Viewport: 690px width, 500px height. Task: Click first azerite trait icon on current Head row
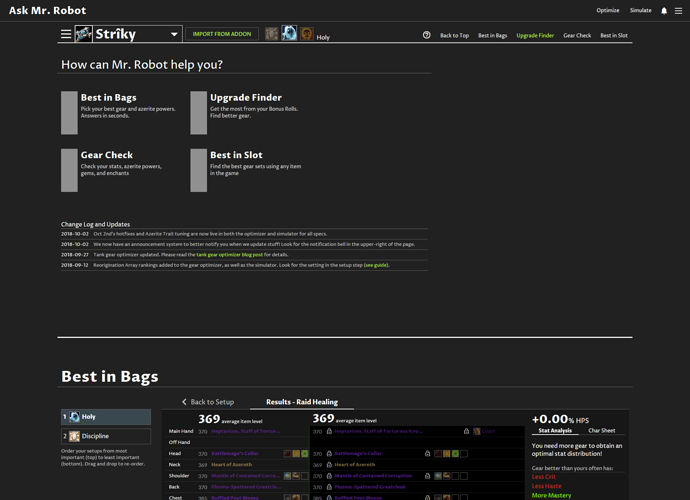[x=287, y=453]
